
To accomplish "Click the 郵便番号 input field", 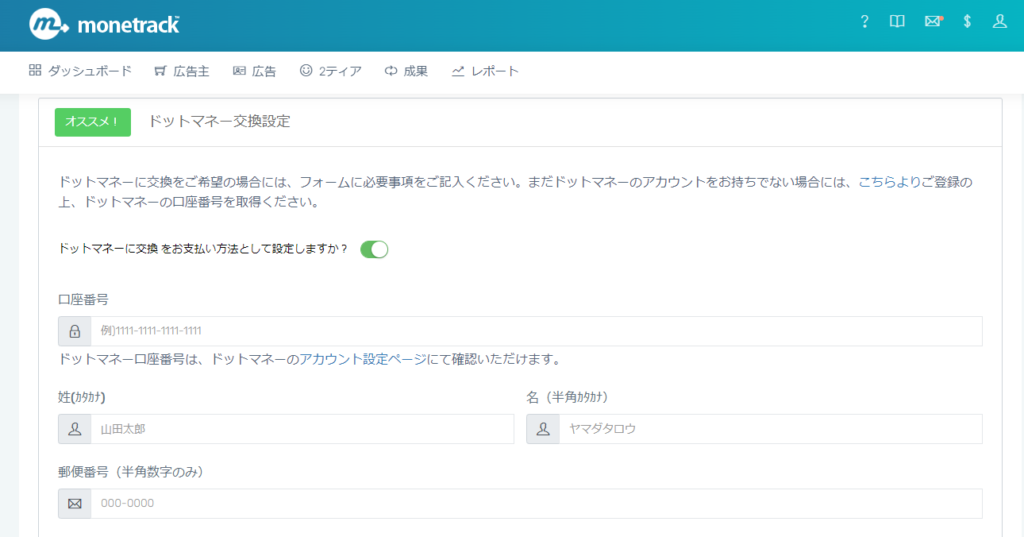I will pos(536,504).
